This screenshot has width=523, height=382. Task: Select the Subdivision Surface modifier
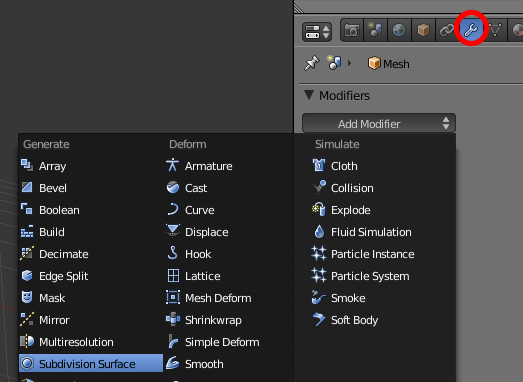point(91,364)
